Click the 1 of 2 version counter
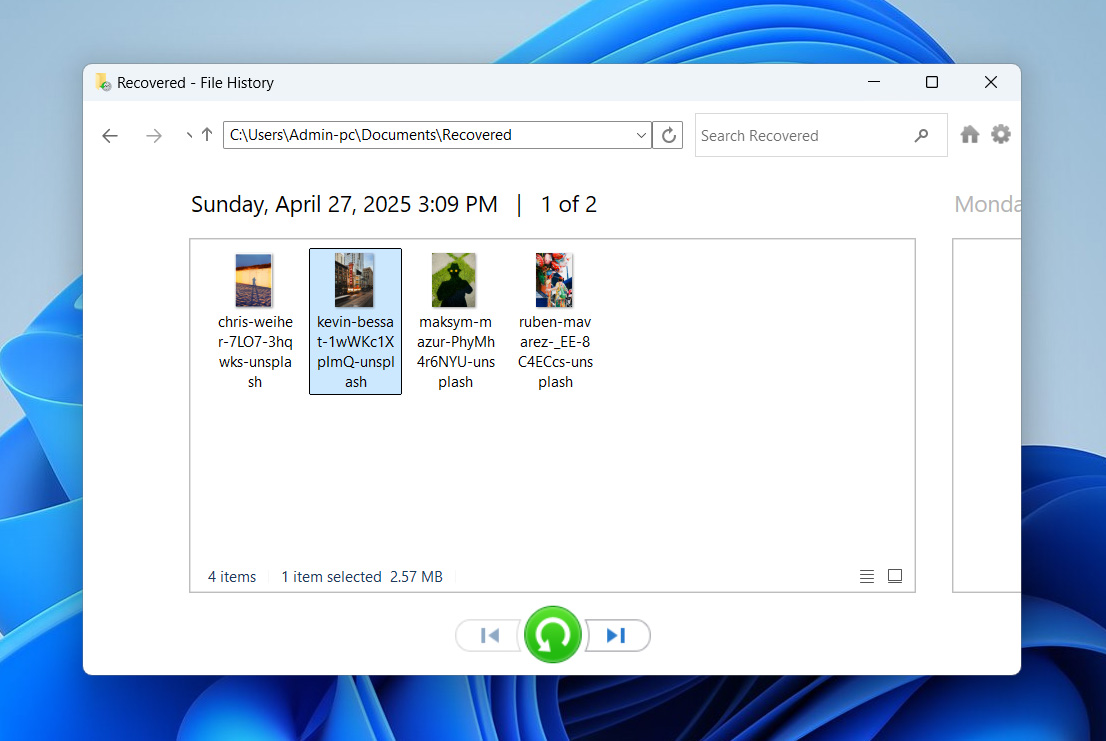This screenshot has height=741, width=1106. click(569, 204)
